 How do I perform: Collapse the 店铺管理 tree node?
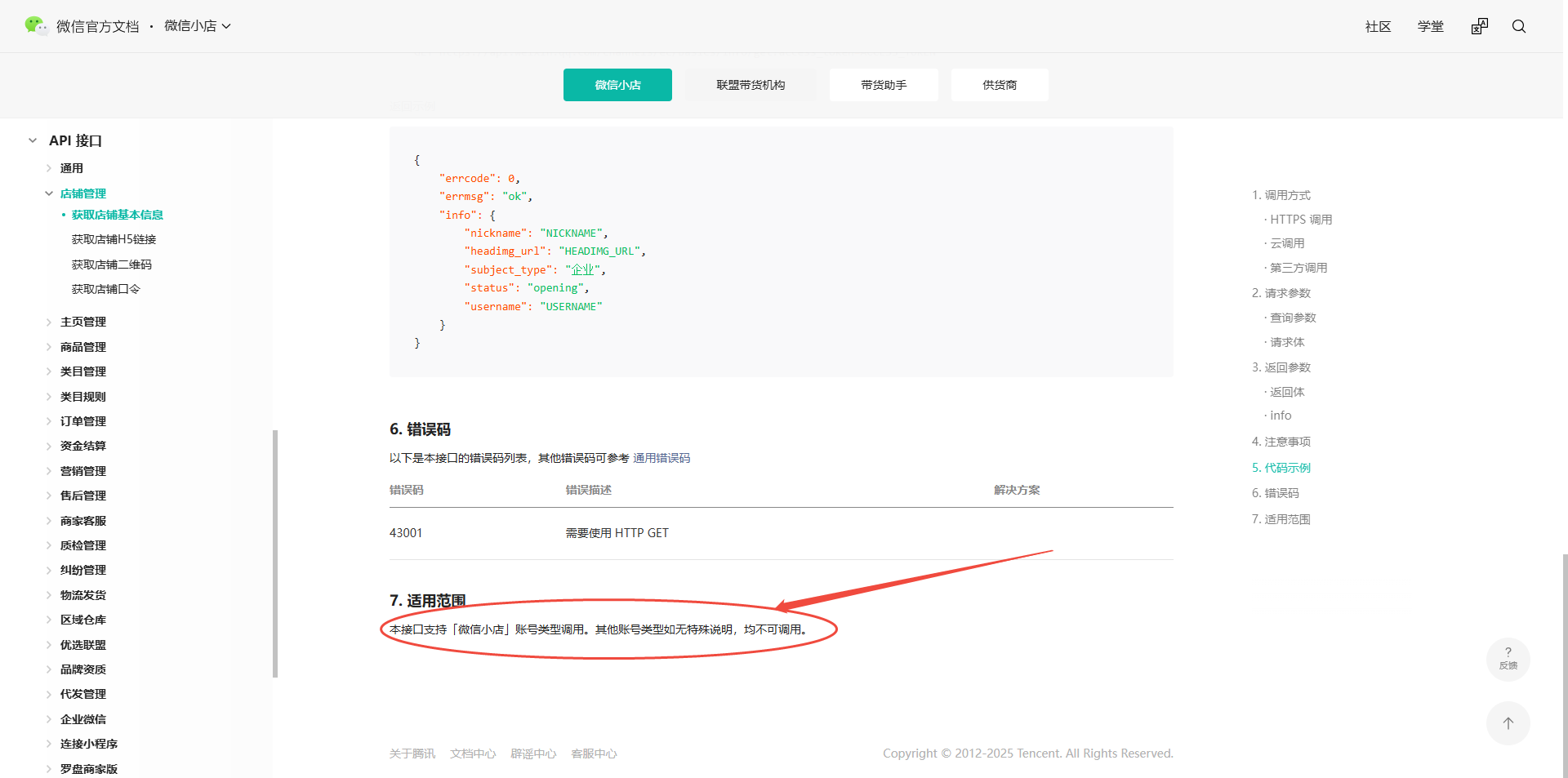coord(49,193)
